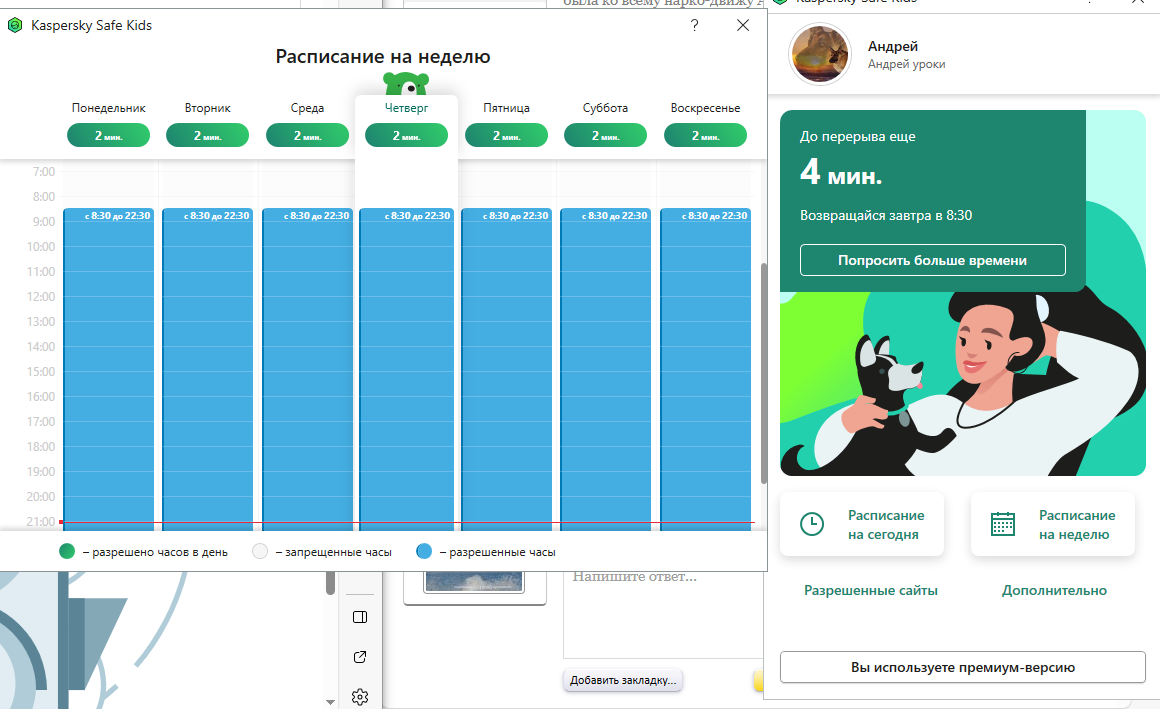Click 'Возвращайся завтра в 8:30' text
1160x709 pixels.
tap(886, 215)
